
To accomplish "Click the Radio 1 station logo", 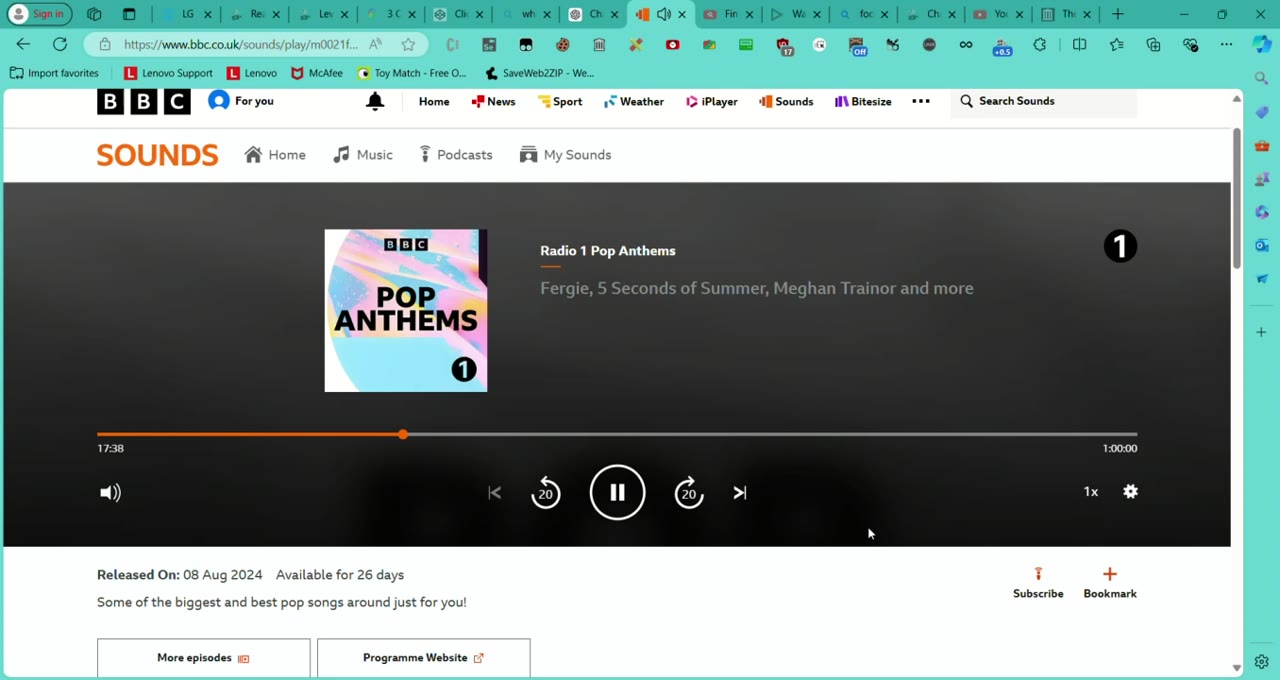I will [1120, 246].
